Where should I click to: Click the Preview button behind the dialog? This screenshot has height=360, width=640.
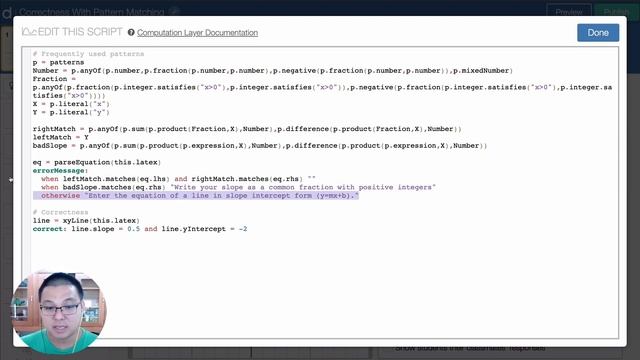click(x=569, y=11)
